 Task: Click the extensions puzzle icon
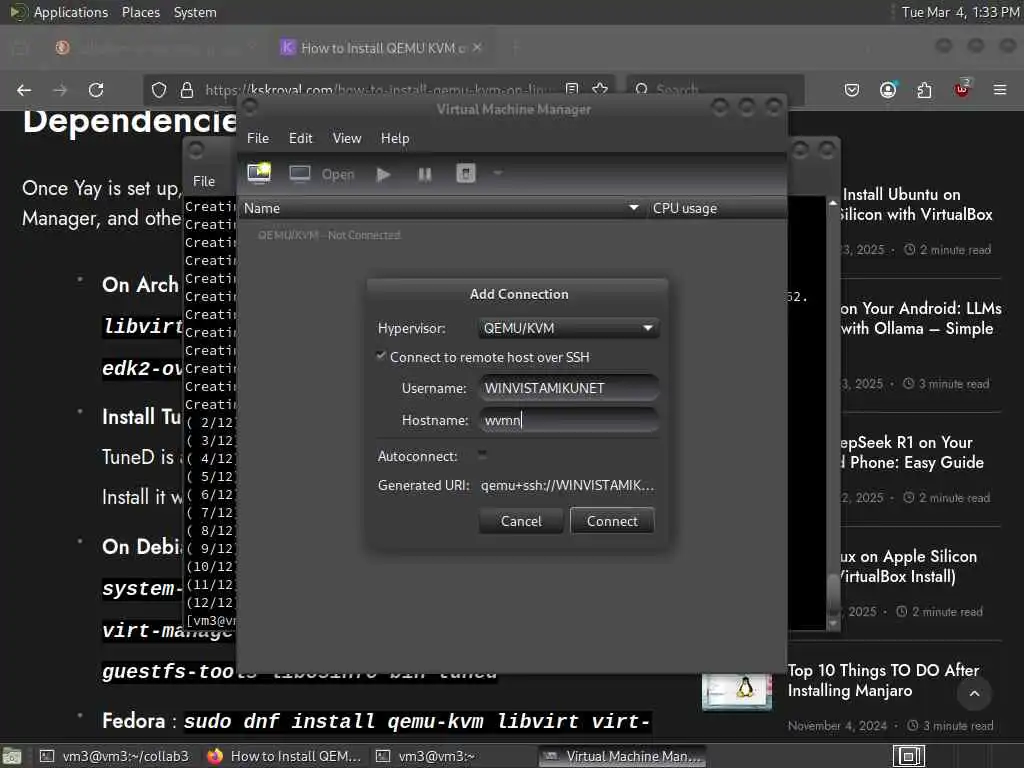point(924,90)
